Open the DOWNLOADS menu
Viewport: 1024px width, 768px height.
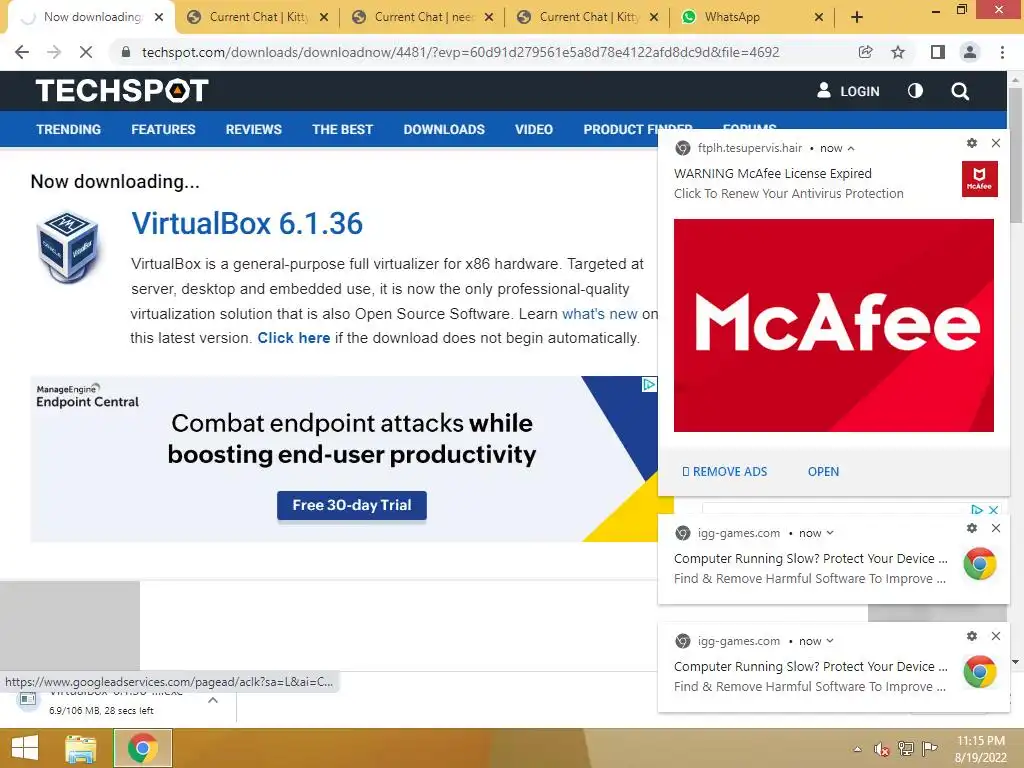[444, 129]
